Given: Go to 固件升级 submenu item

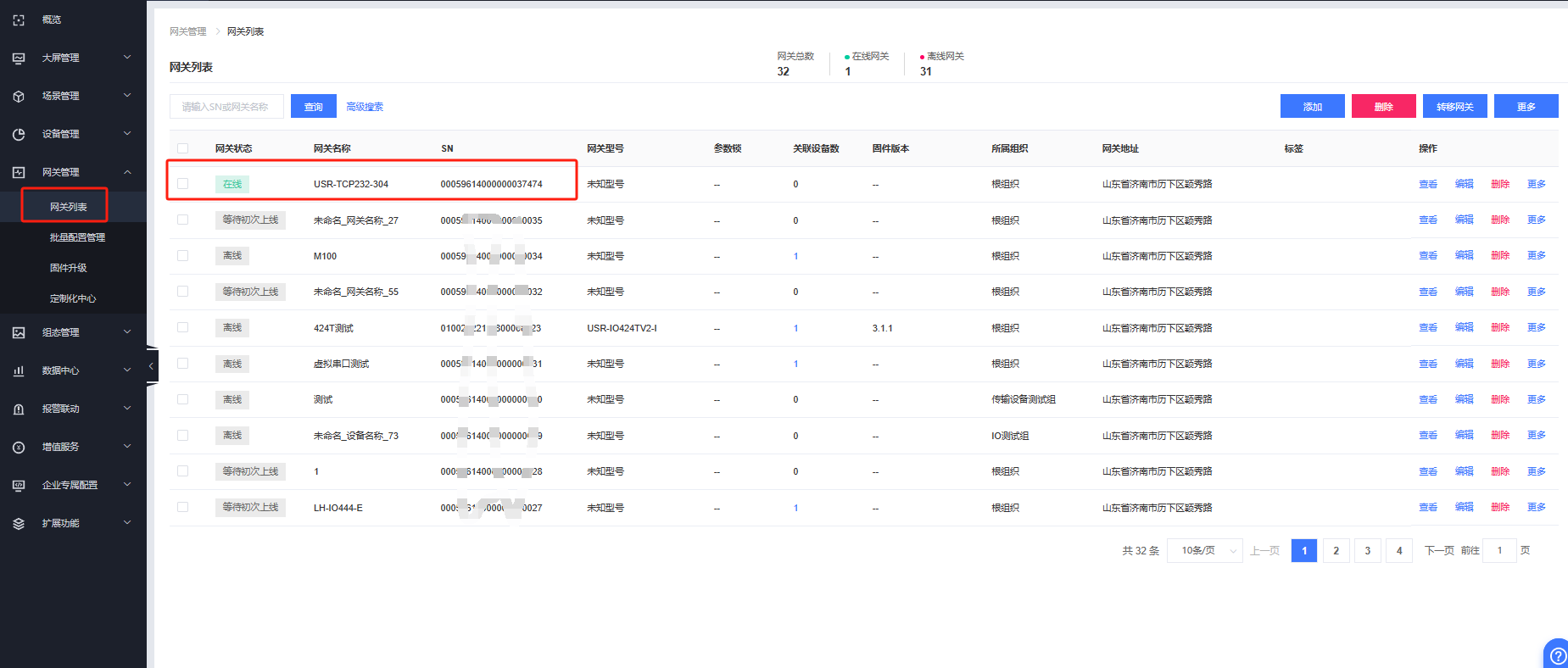Looking at the screenshot, I should [69, 268].
